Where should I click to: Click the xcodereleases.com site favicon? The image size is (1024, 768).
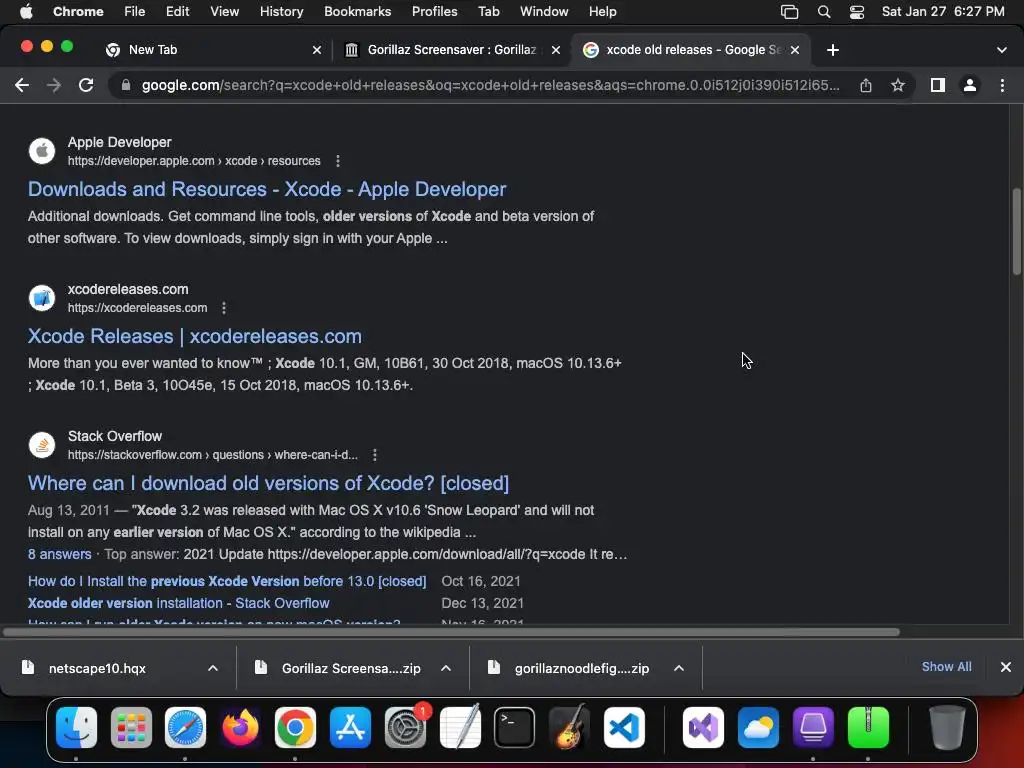[42, 298]
